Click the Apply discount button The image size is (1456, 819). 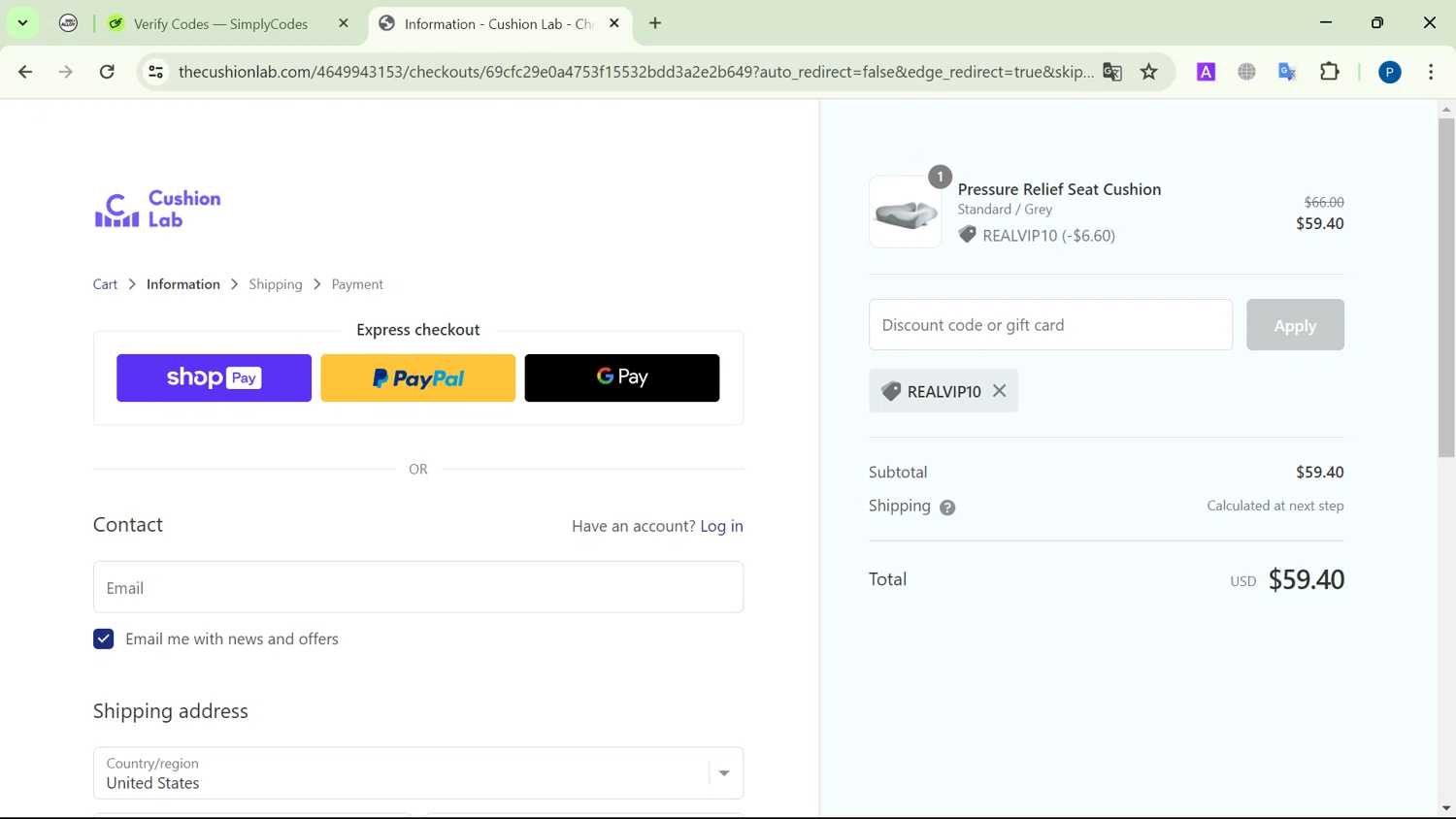[x=1295, y=325]
